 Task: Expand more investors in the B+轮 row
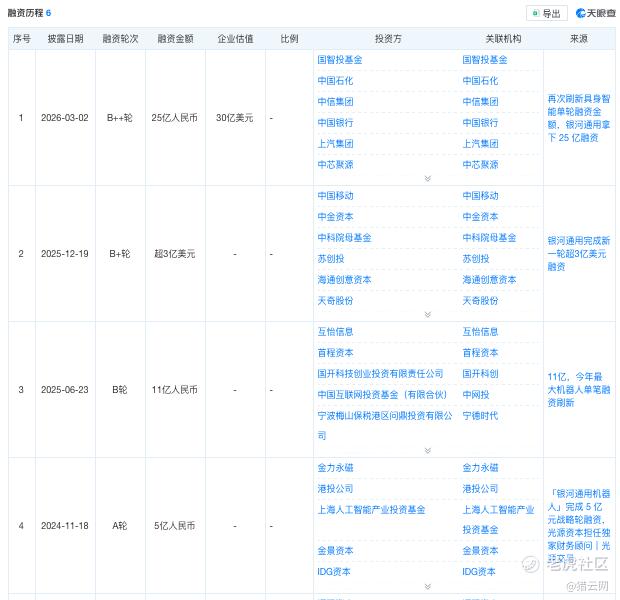pyautogui.click(x=427, y=314)
